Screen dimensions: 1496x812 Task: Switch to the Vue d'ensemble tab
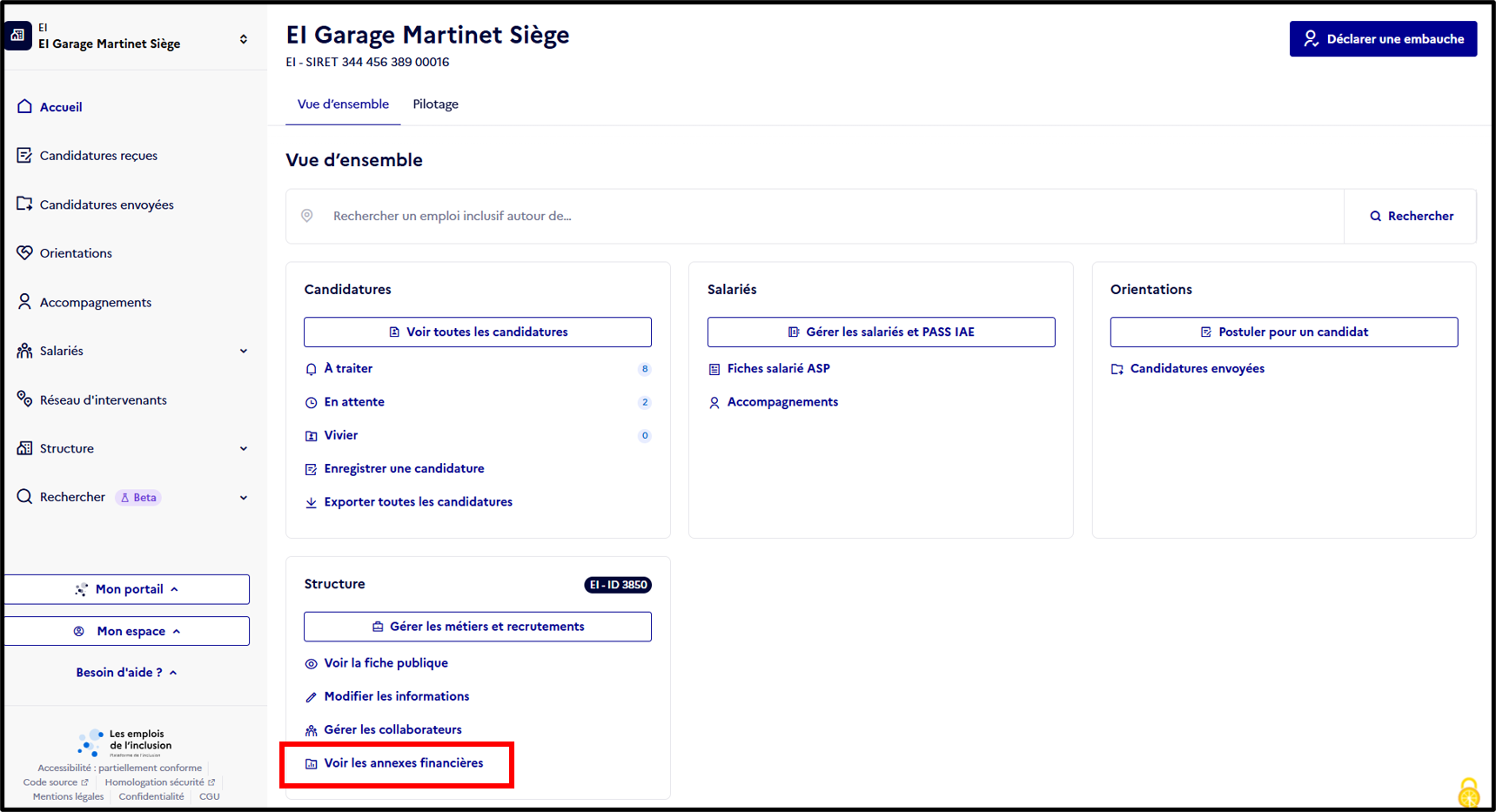coord(343,104)
